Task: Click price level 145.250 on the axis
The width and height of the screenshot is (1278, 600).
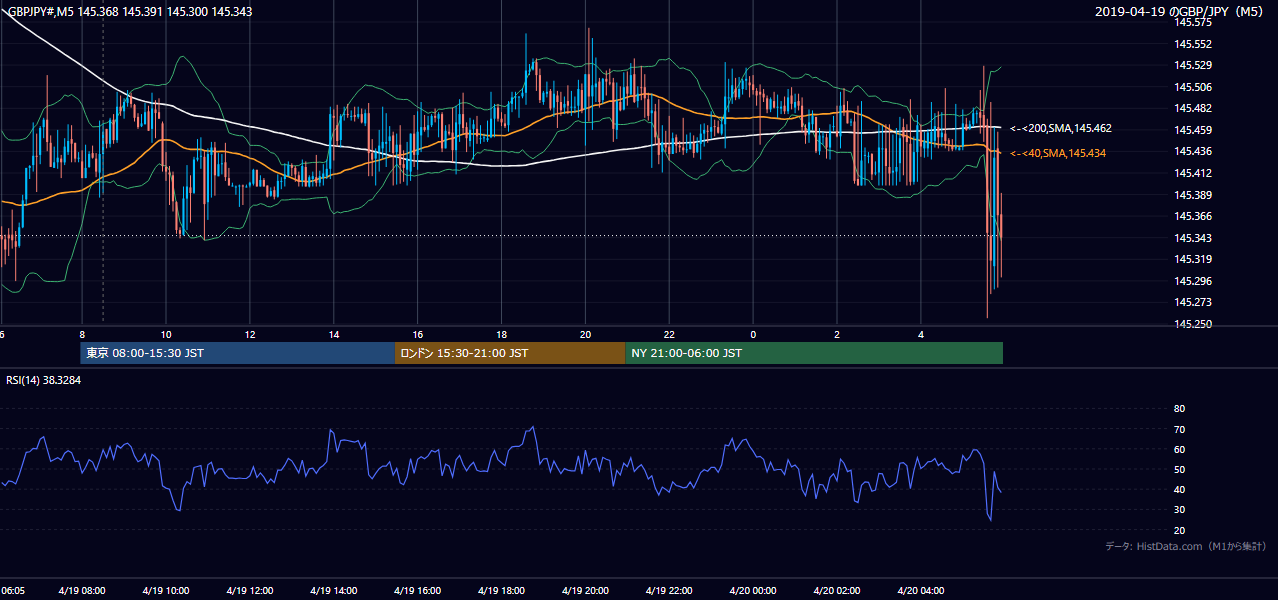Action: [1192, 324]
